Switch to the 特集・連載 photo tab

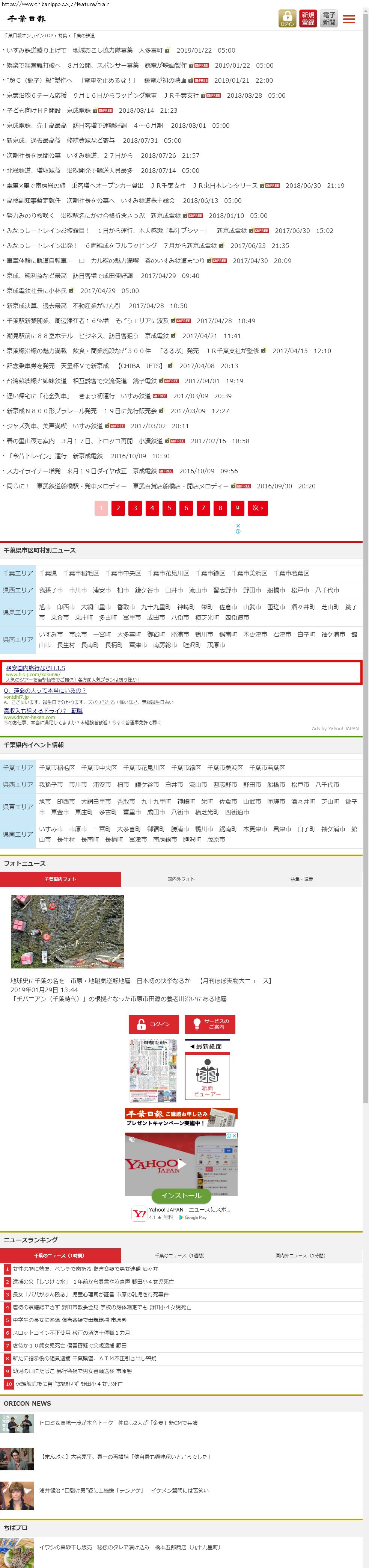click(301, 879)
